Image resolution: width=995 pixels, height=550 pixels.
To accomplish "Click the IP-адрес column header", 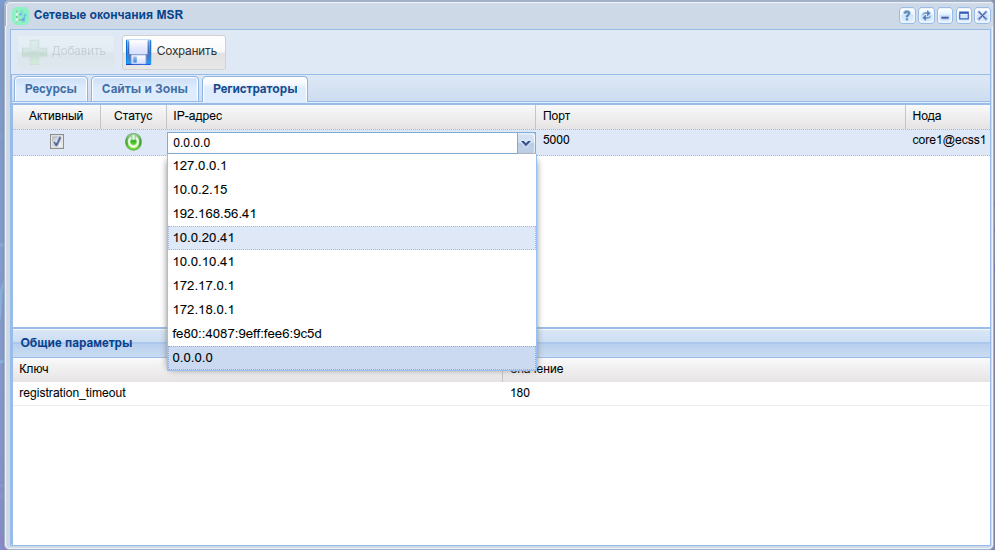I will (351, 116).
